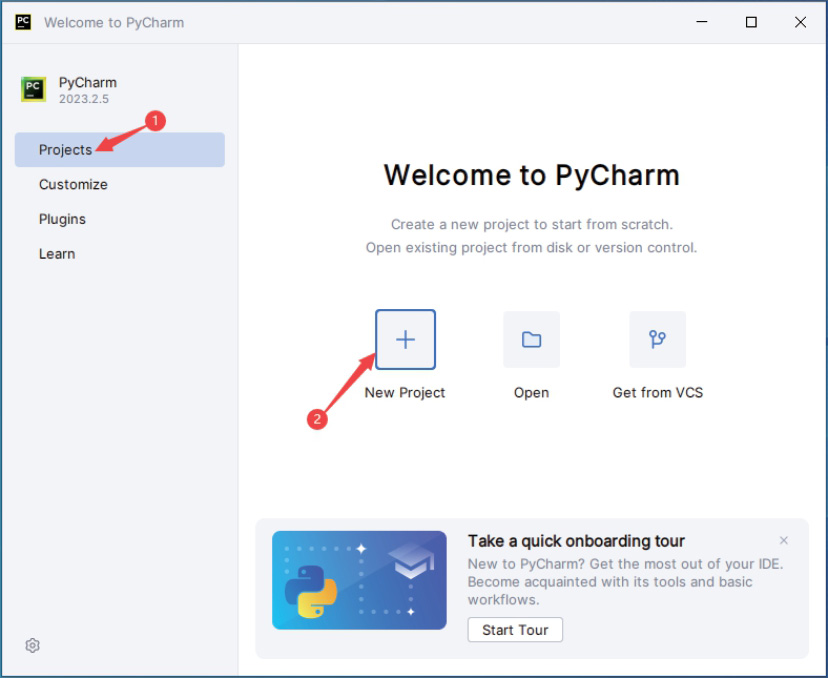Open the Plugins tab
The height and width of the screenshot is (678, 828).
click(120, 219)
